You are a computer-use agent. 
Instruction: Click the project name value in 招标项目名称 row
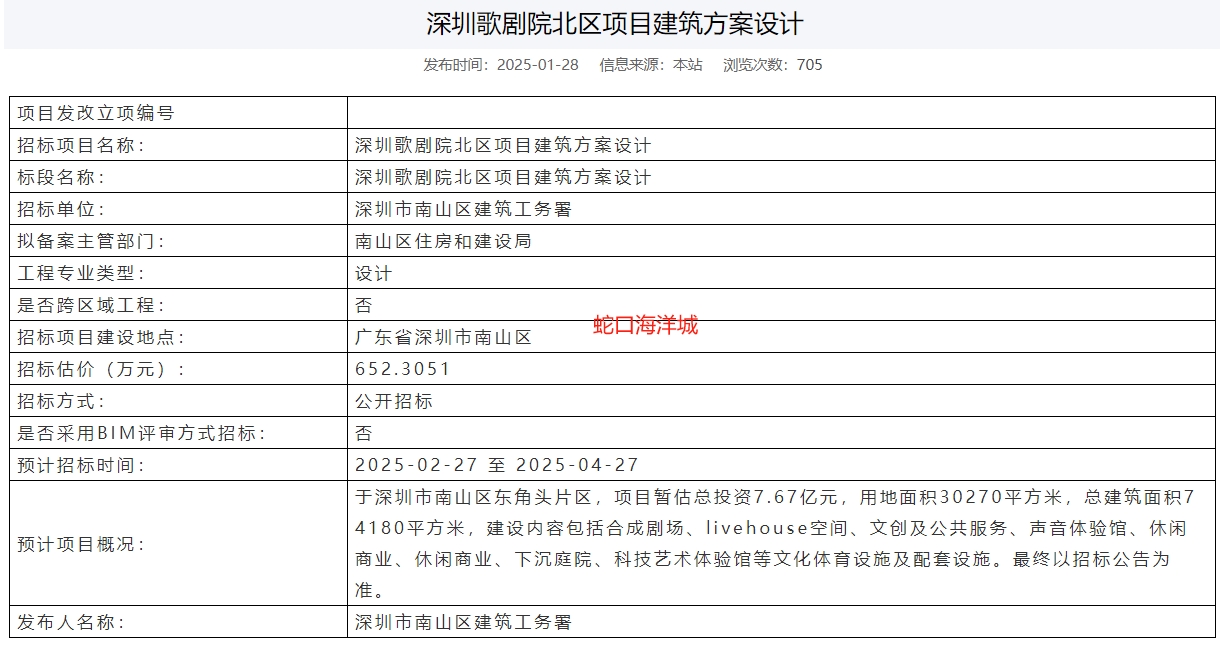tap(503, 145)
